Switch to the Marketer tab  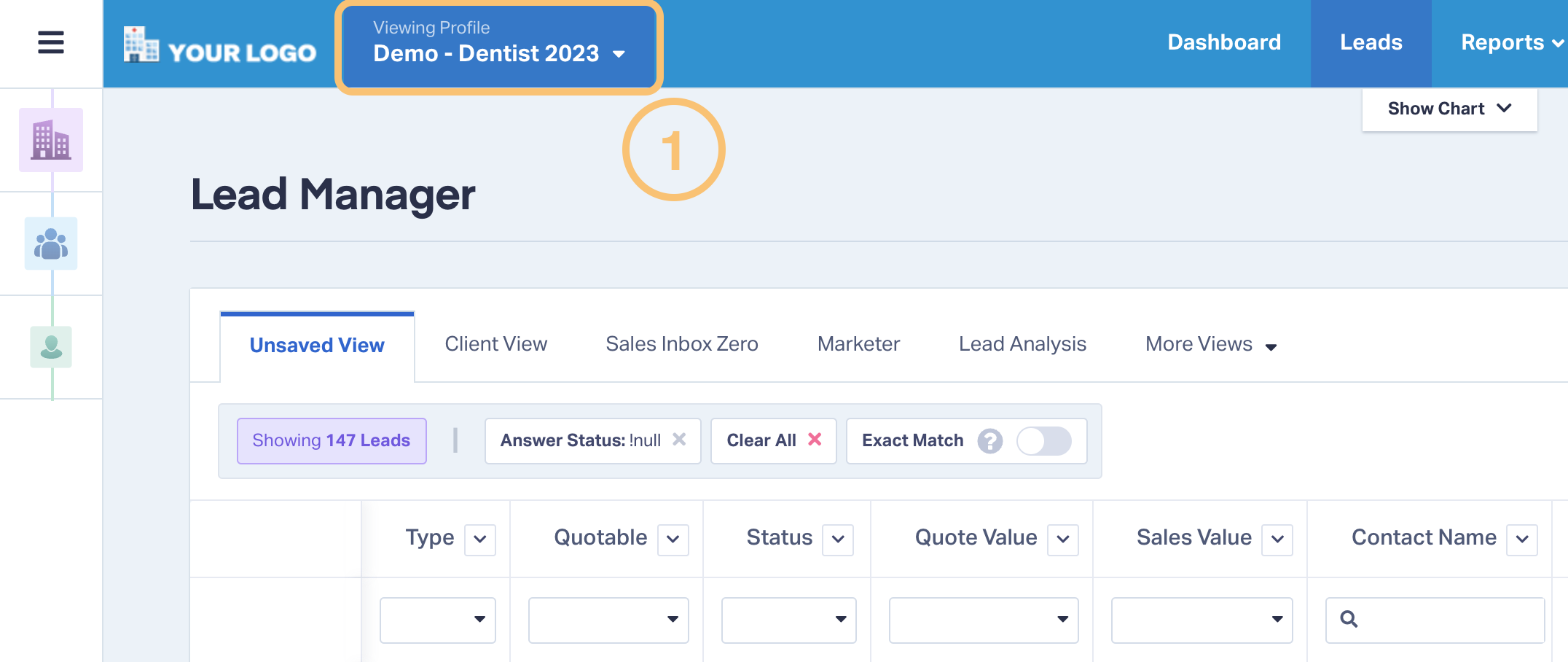858,344
